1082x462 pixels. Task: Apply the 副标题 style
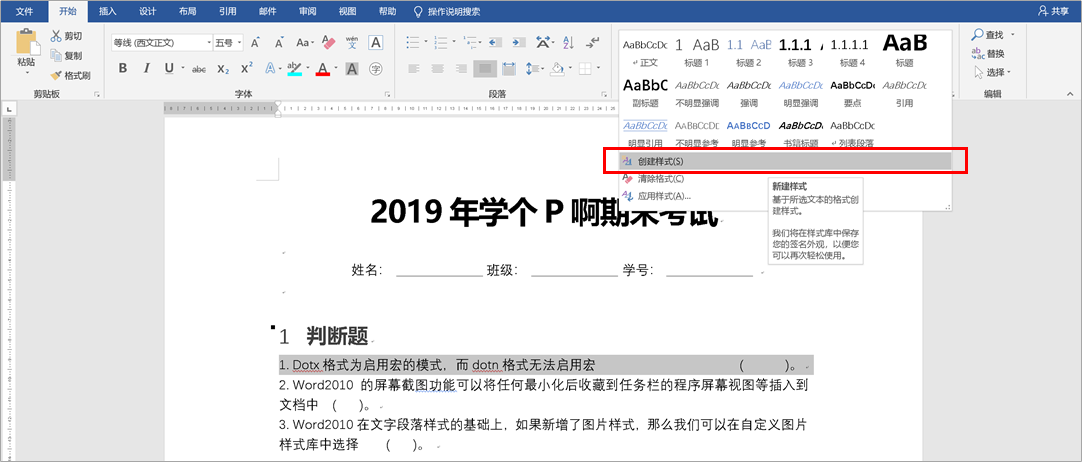pyautogui.click(x=645, y=92)
